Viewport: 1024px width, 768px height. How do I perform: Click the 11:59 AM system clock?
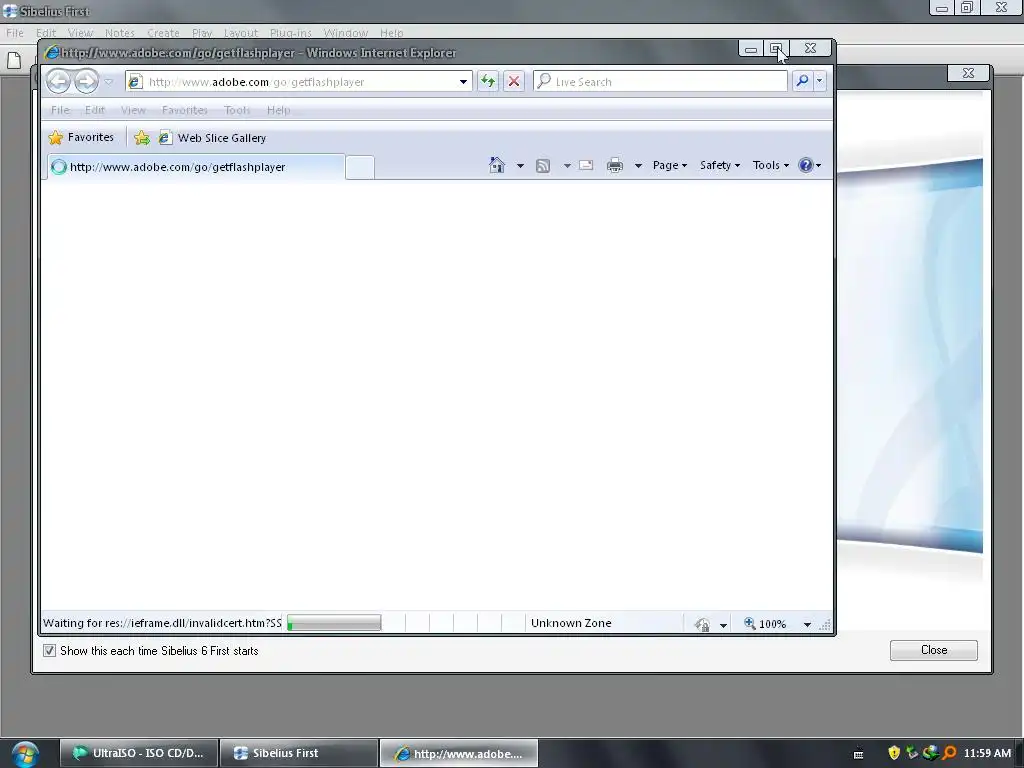tap(987, 753)
